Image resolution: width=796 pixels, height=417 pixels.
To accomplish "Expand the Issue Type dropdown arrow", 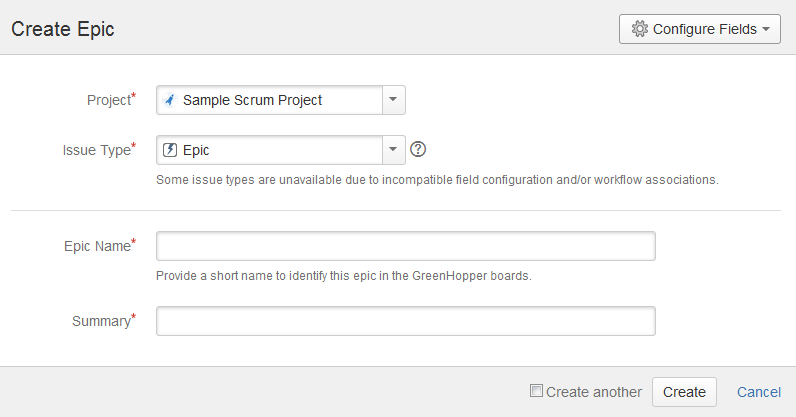I will click(393, 150).
